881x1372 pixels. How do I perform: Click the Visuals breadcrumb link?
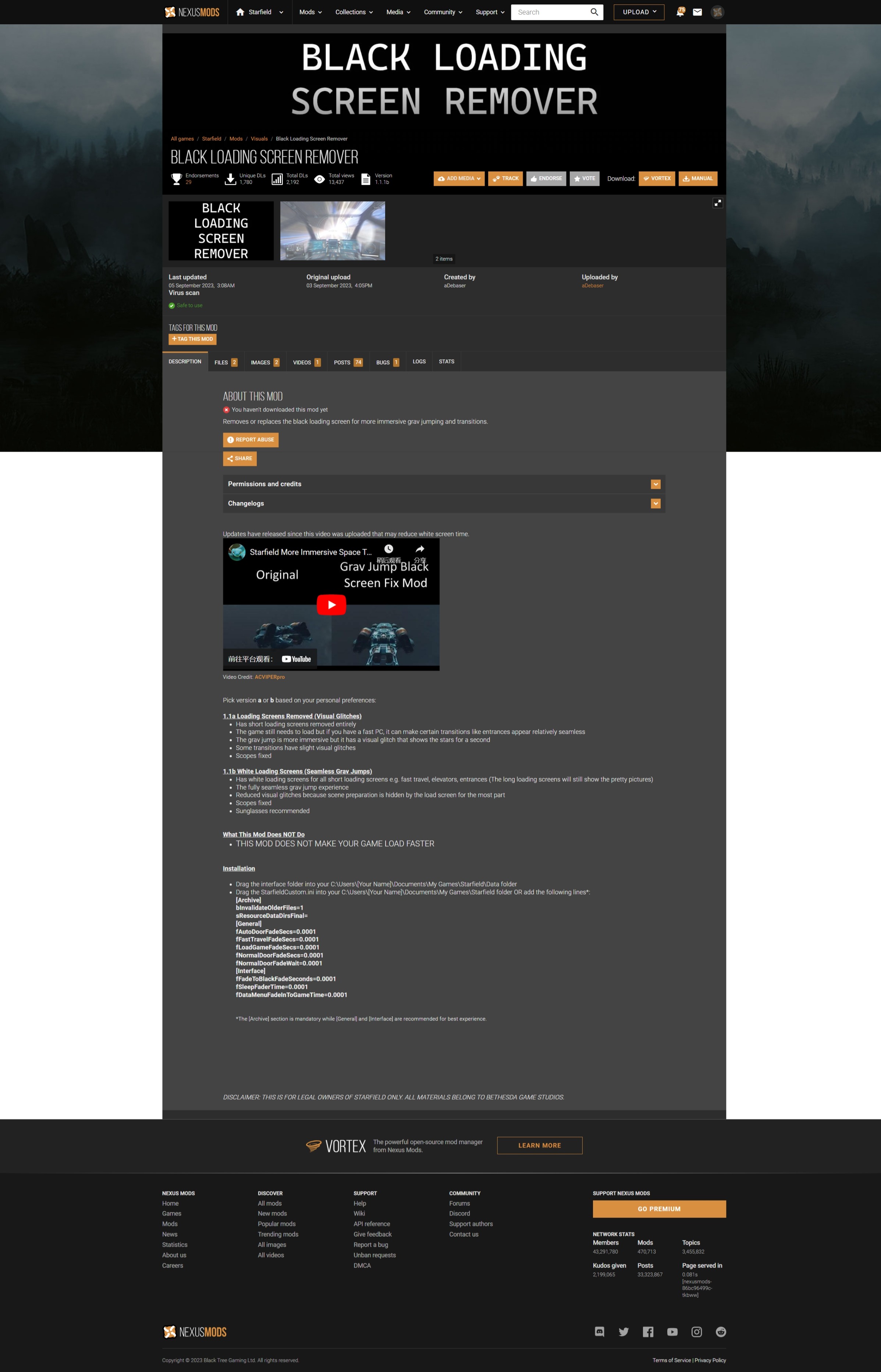[259, 139]
